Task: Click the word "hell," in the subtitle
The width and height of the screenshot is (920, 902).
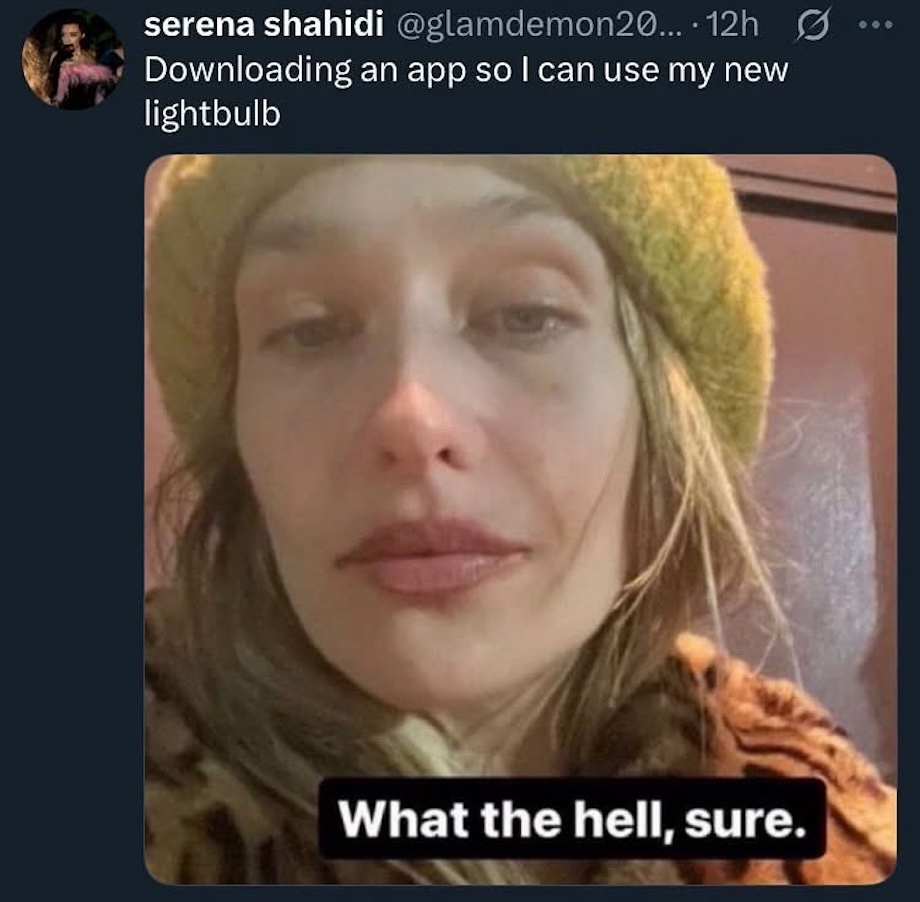Action: (x=641, y=819)
